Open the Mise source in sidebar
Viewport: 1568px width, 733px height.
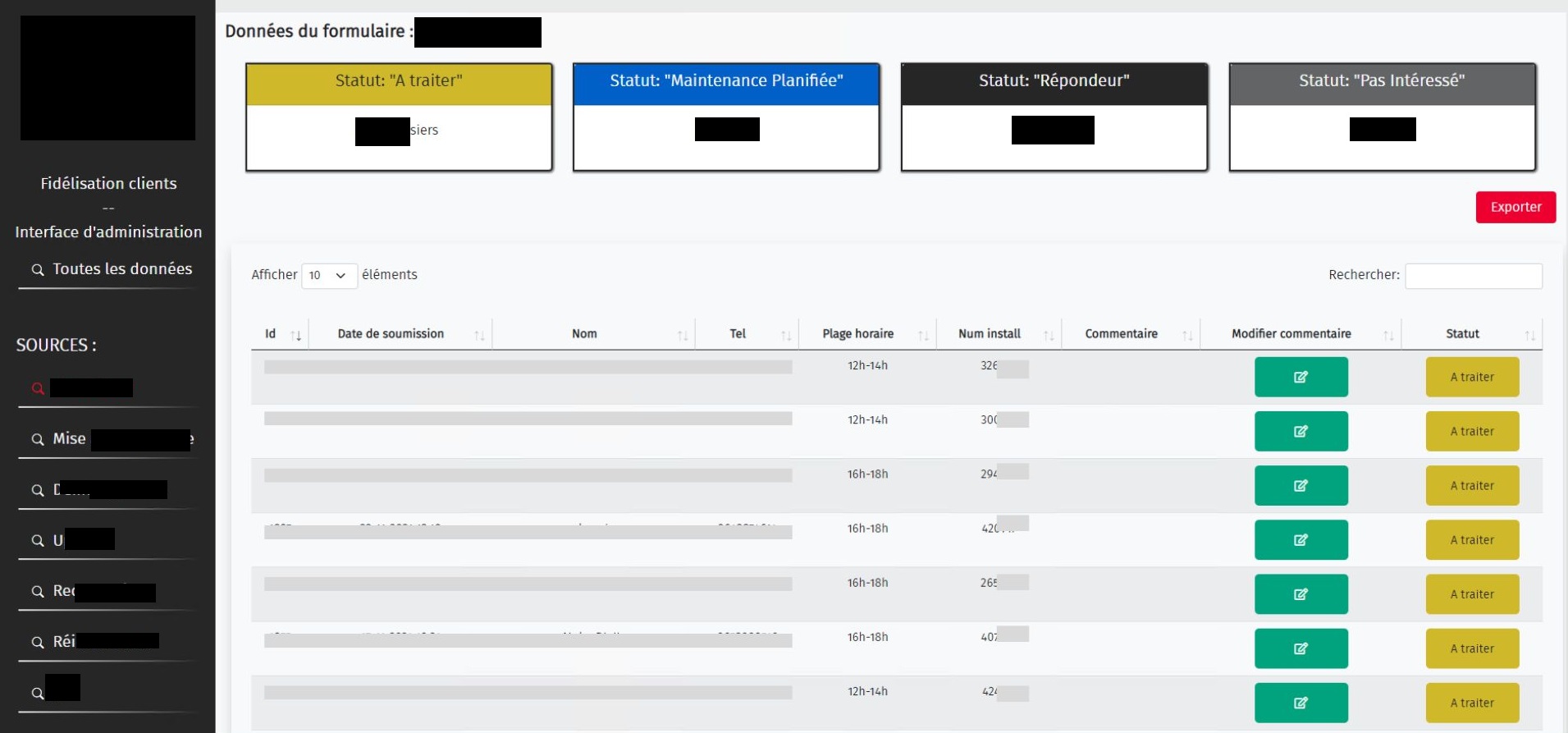pos(123,439)
